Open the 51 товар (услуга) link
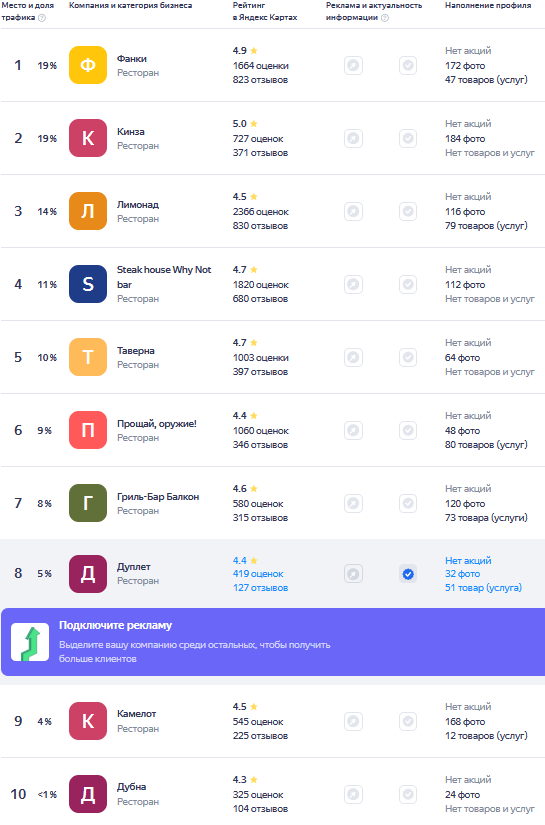545x825 pixels. pyautogui.click(x=483, y=588)
